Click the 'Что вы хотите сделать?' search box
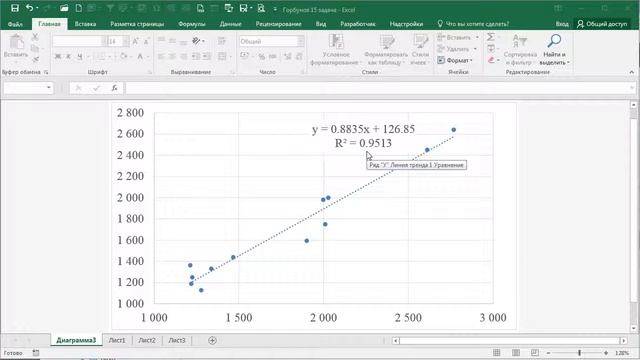This screenshot has width=640, height=360. 473,24
